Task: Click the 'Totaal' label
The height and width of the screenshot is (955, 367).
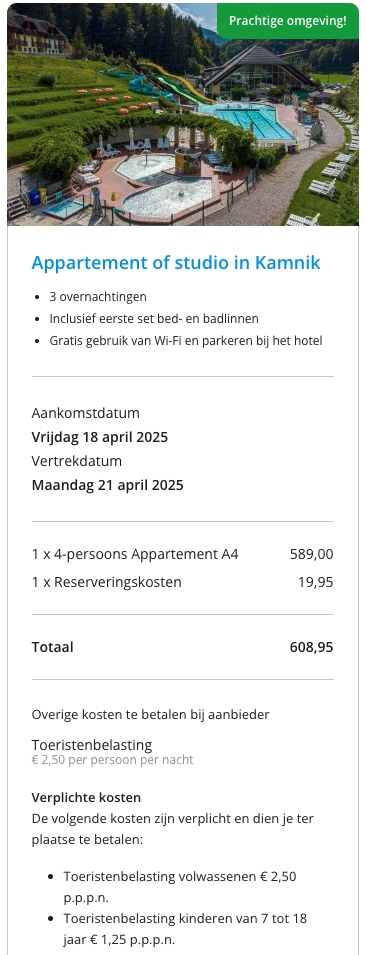Action: 52,647
